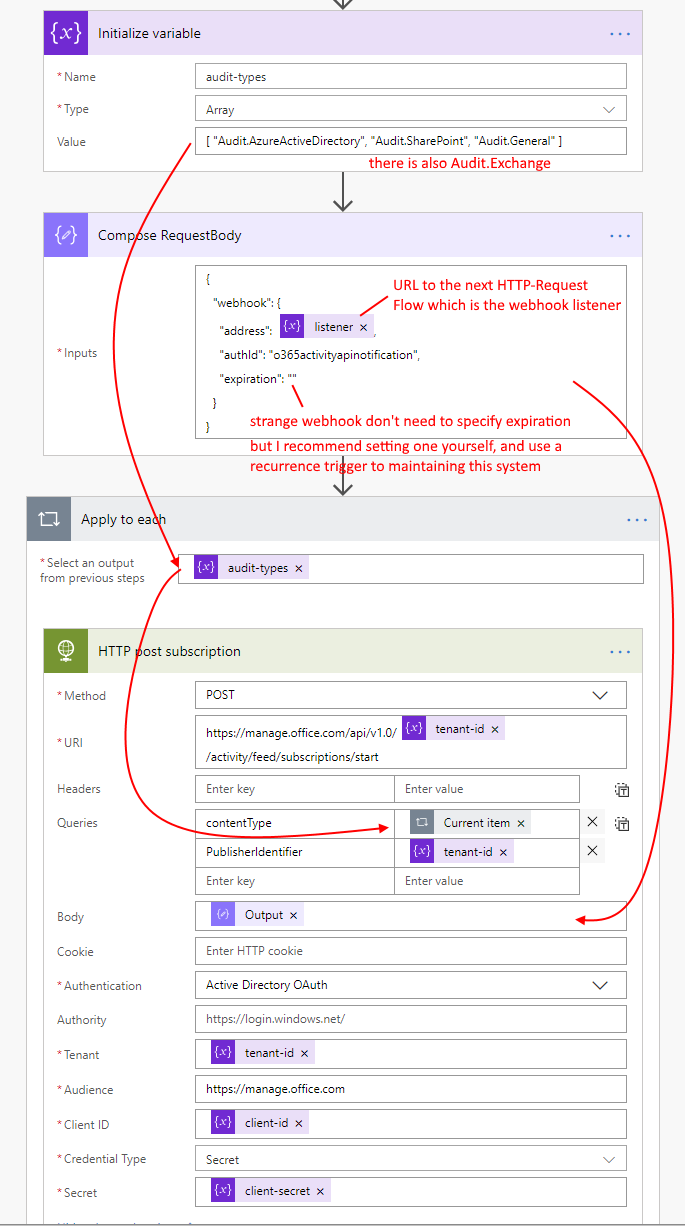Delete the contentType query row
This screenshot has height=1226, width=685.
593,822
